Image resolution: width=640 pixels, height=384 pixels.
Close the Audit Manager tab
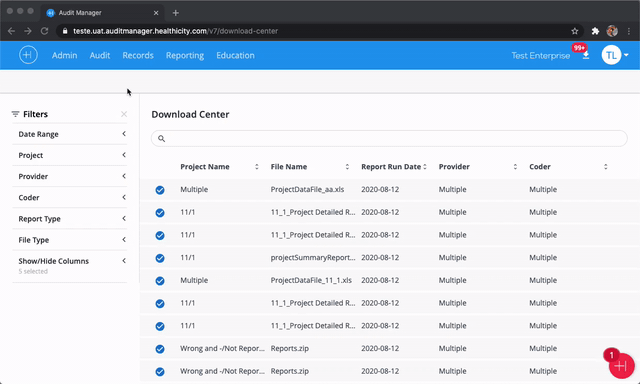click(x=156, y=13)
